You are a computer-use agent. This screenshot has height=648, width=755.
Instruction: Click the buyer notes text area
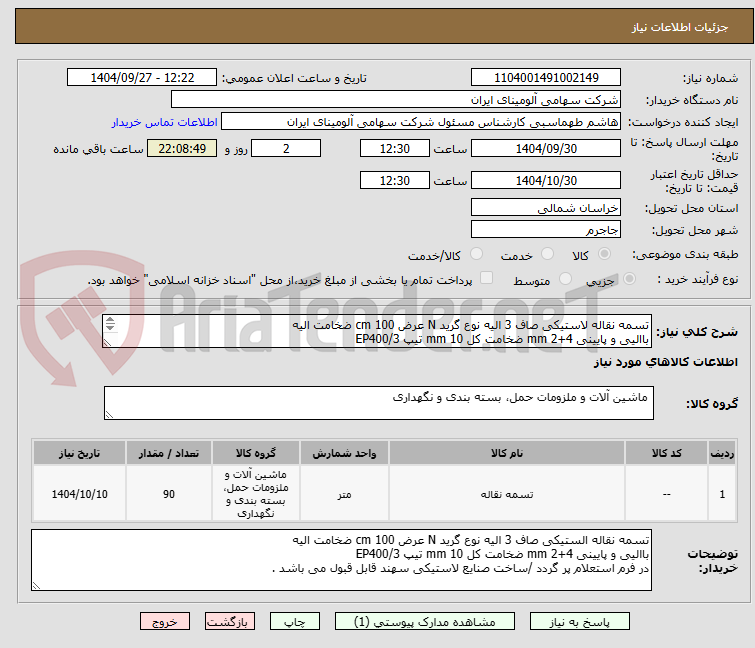coord(341,560)
